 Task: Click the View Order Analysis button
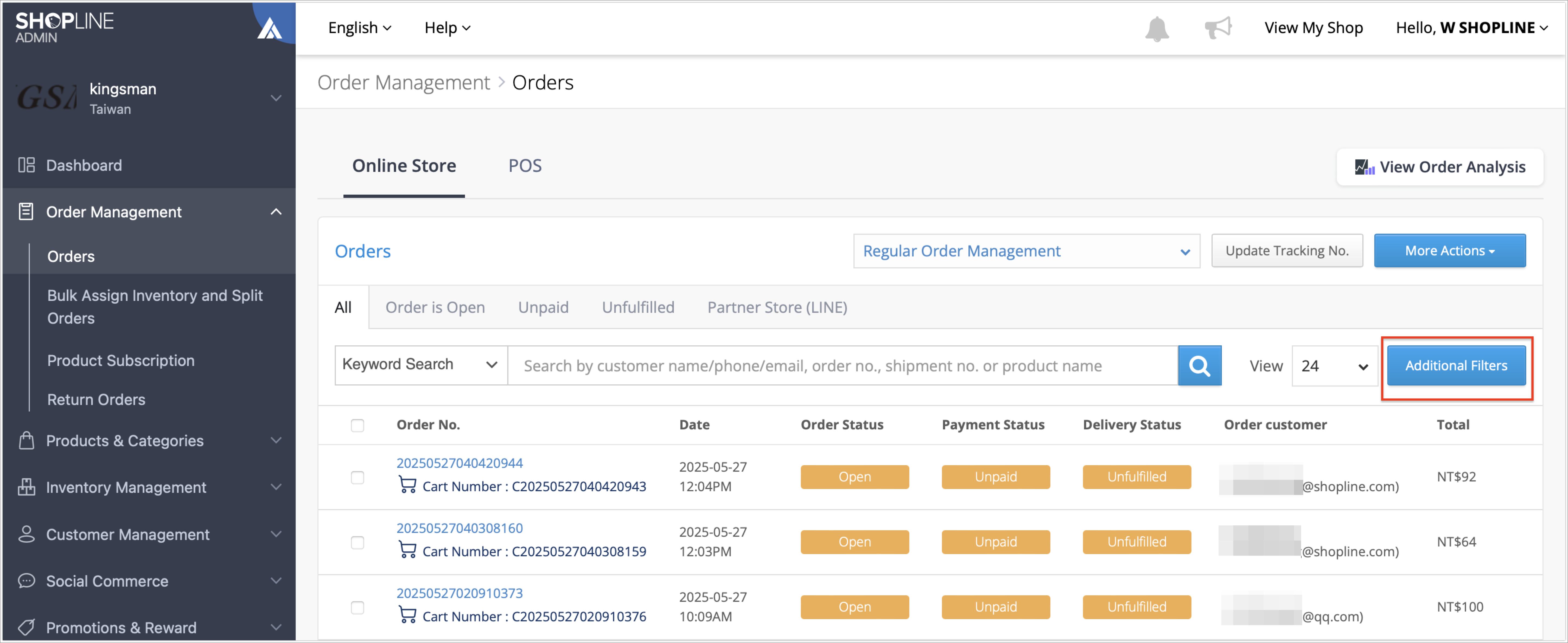click(1440, 167)
